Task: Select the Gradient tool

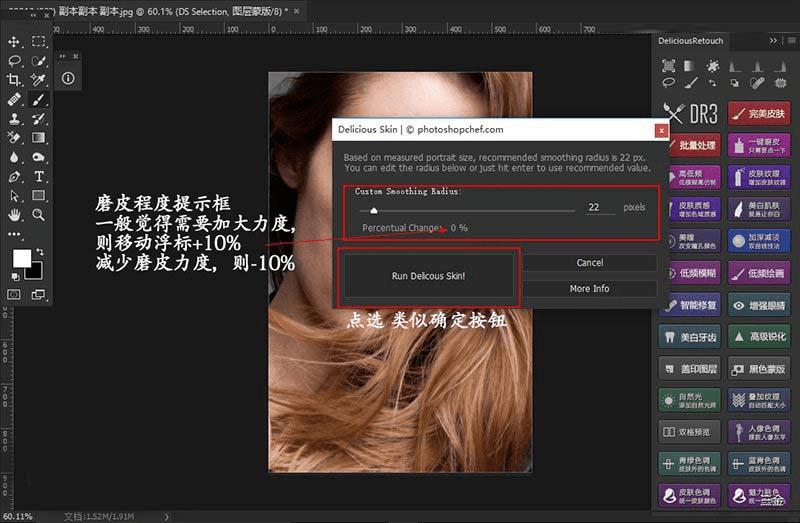Action: click(x=38, y=138)
